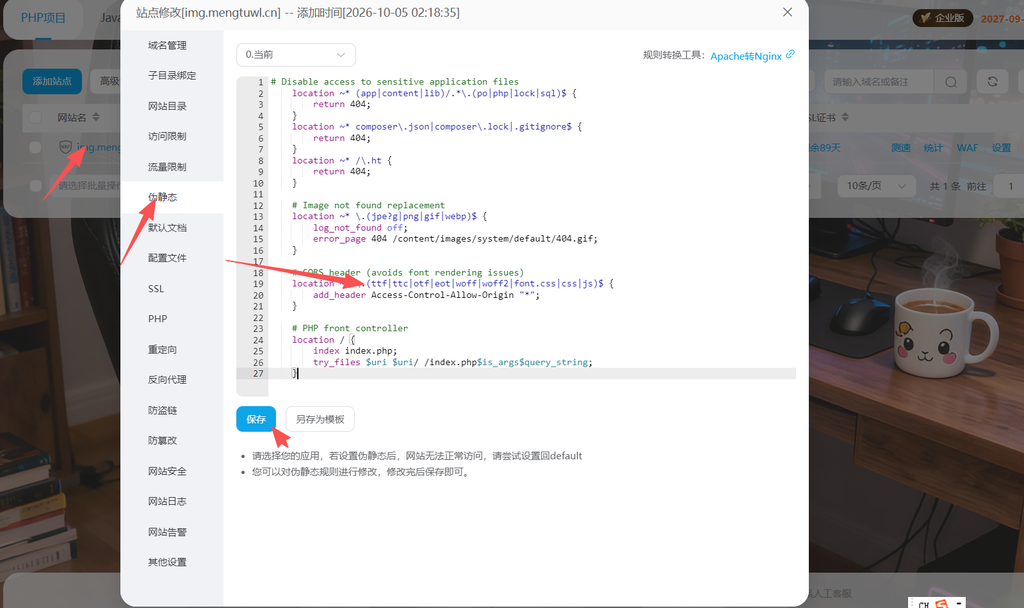Open the Apache转Nginx conversion tool link

click(x=746, y=56)
